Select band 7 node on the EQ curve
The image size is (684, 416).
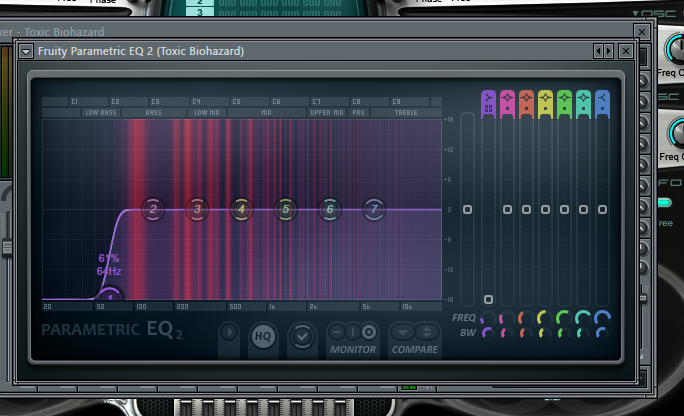tap(374, 209)
